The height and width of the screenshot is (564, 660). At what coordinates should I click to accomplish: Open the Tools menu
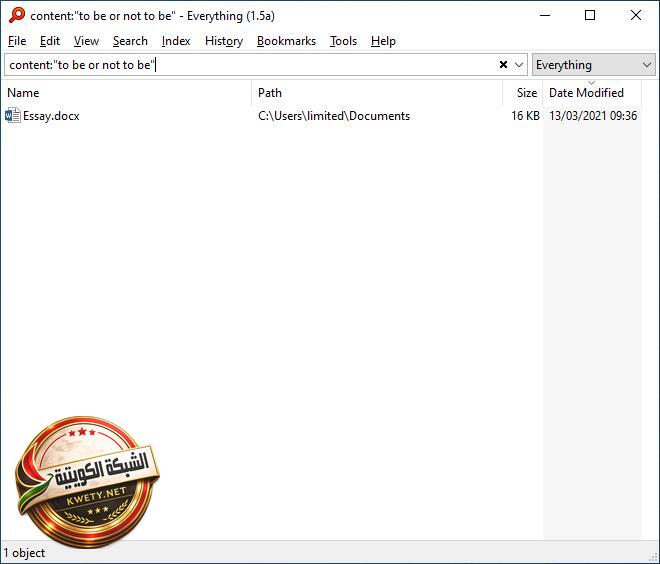pyautogui.click(x=343, y=41)
